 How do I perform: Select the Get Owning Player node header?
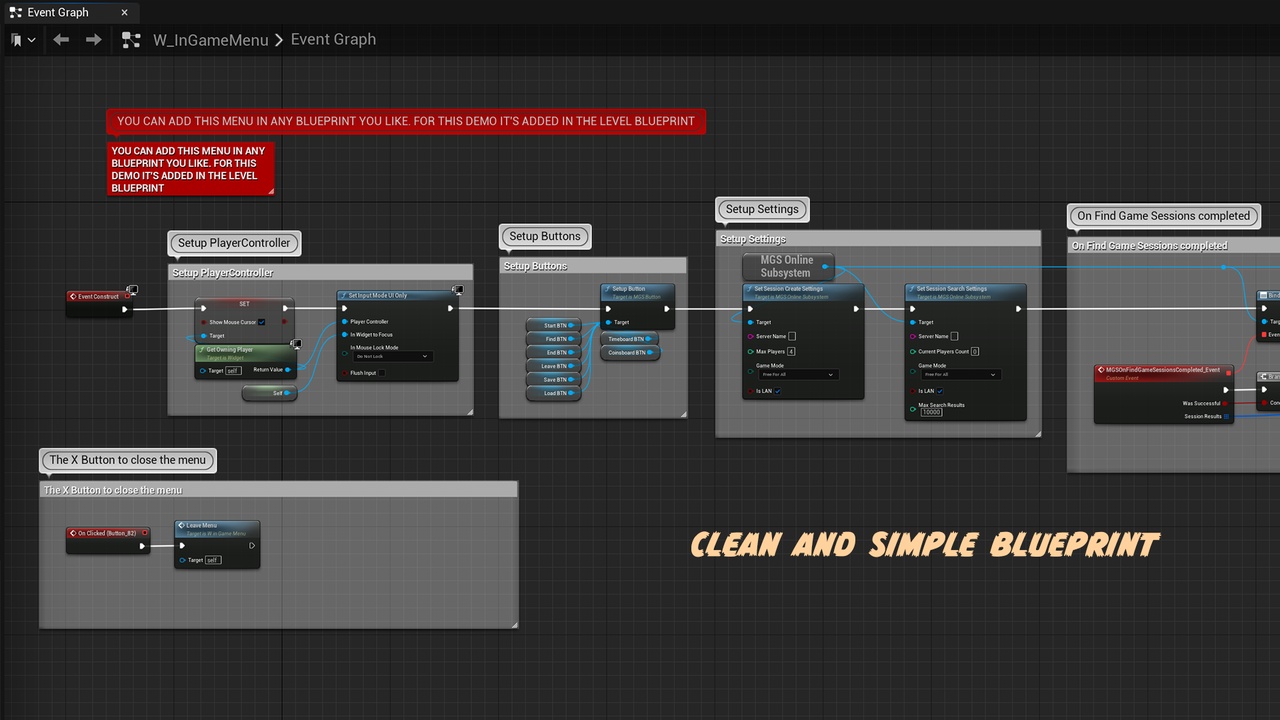tap(245, 352)
